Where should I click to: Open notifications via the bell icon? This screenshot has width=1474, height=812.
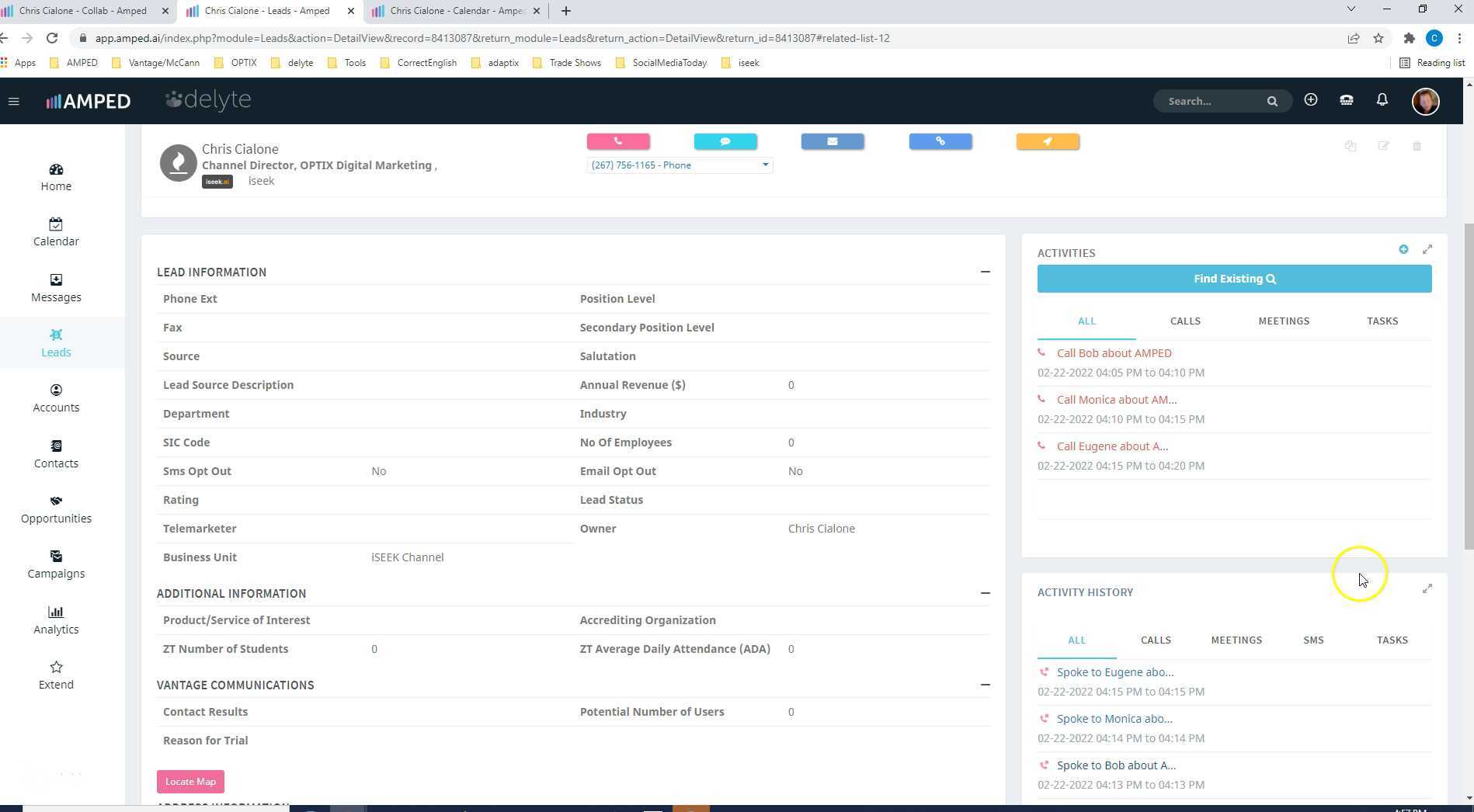pos(1382,100)
